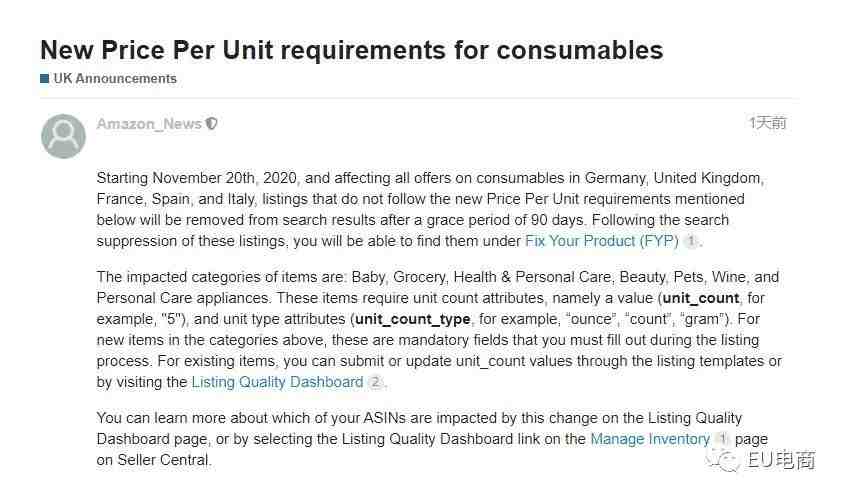This screenshot has width=843, height=497.
Task: Click the count badge after Listing Quality Dashboard
Action: (x=375, y=382)
